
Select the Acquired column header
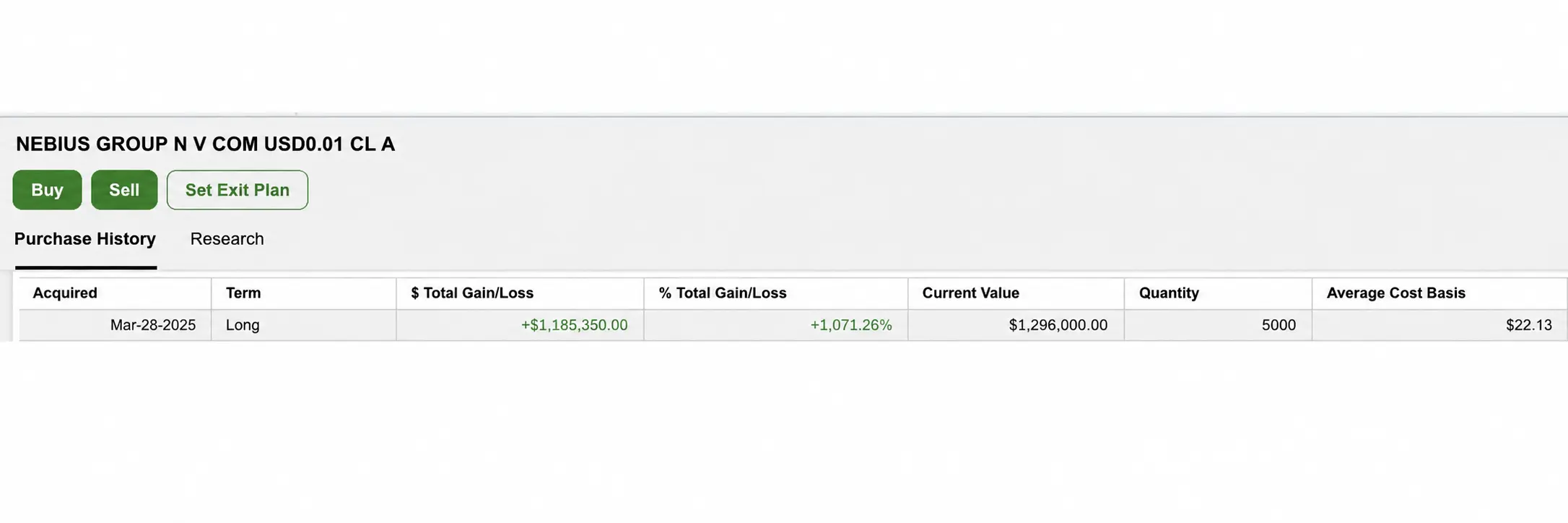pyautogui.click(x=65, y=293)
